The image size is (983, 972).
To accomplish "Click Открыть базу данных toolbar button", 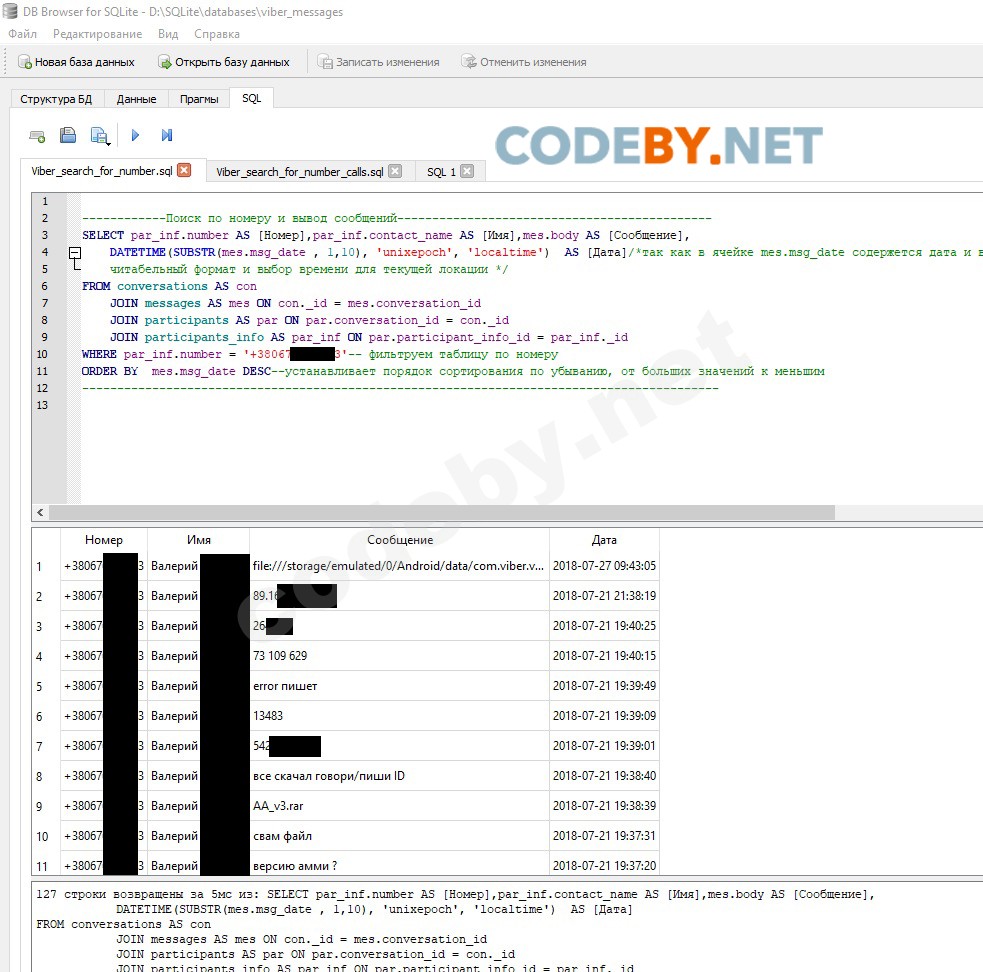I will 224,62.
